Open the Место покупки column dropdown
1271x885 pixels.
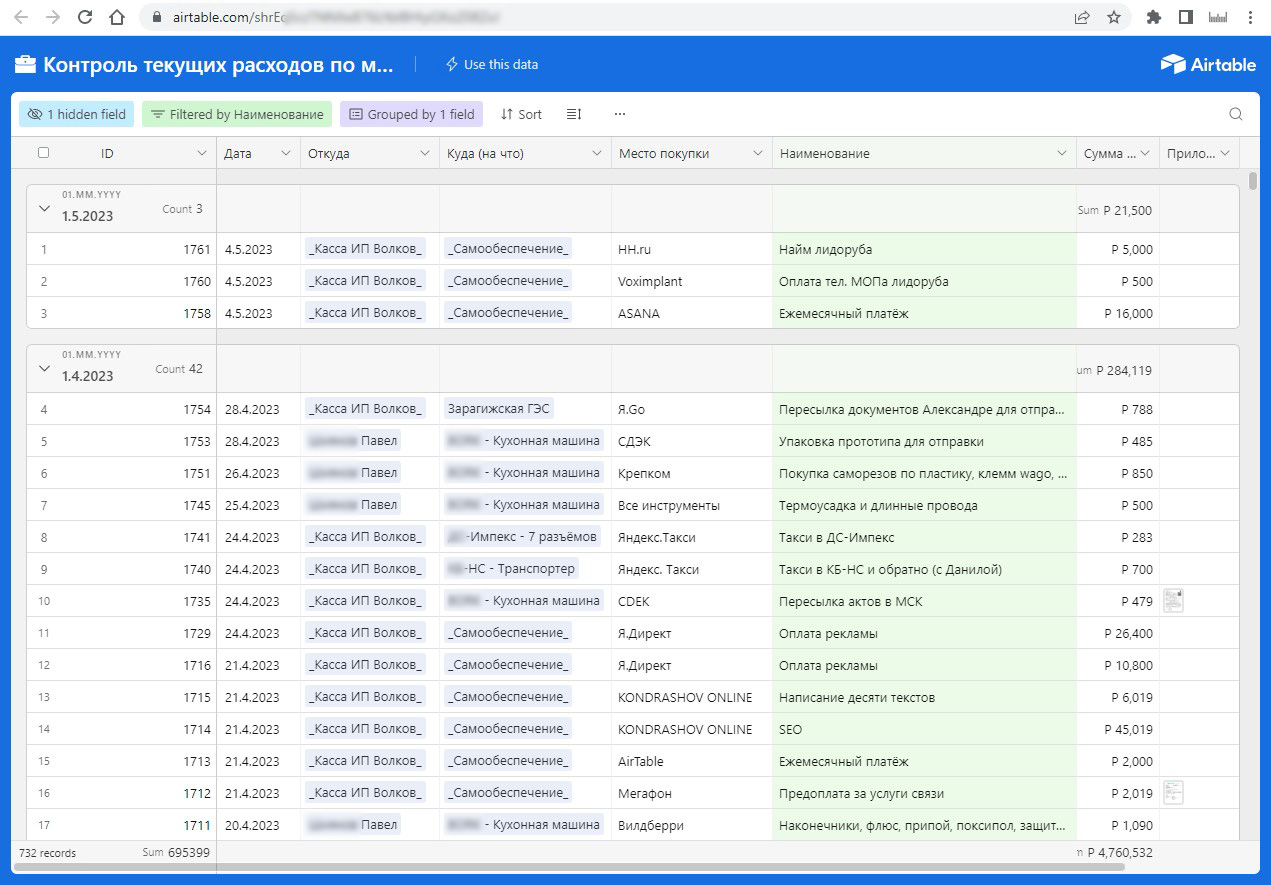pos(757,153)
